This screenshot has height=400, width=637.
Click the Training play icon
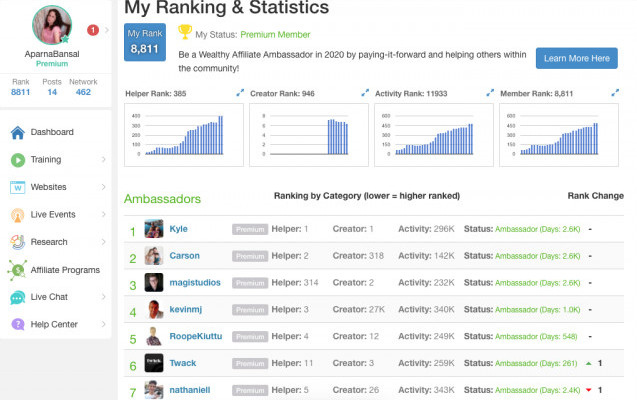17,160
